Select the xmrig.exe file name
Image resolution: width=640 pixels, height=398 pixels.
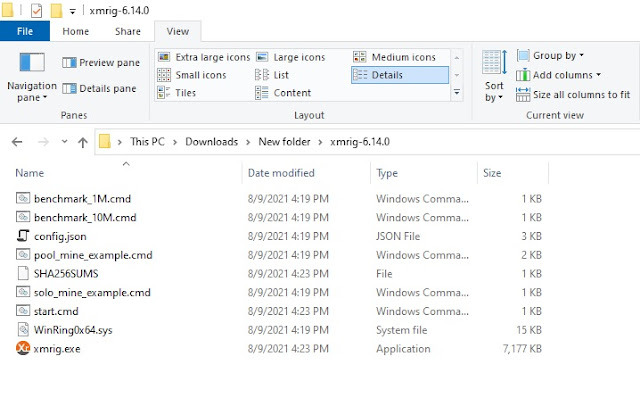tap(57, 349)
